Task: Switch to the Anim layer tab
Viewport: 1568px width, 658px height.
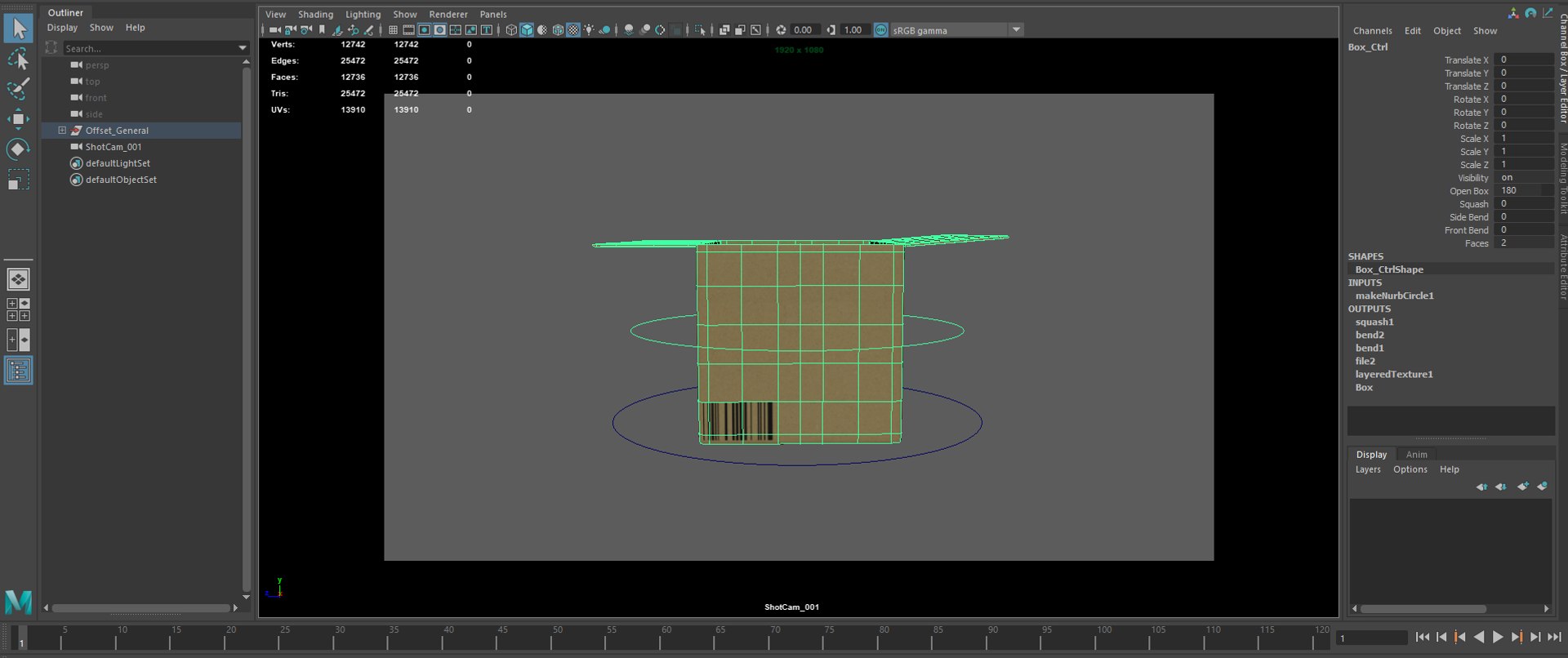Action: point(1417,455)
